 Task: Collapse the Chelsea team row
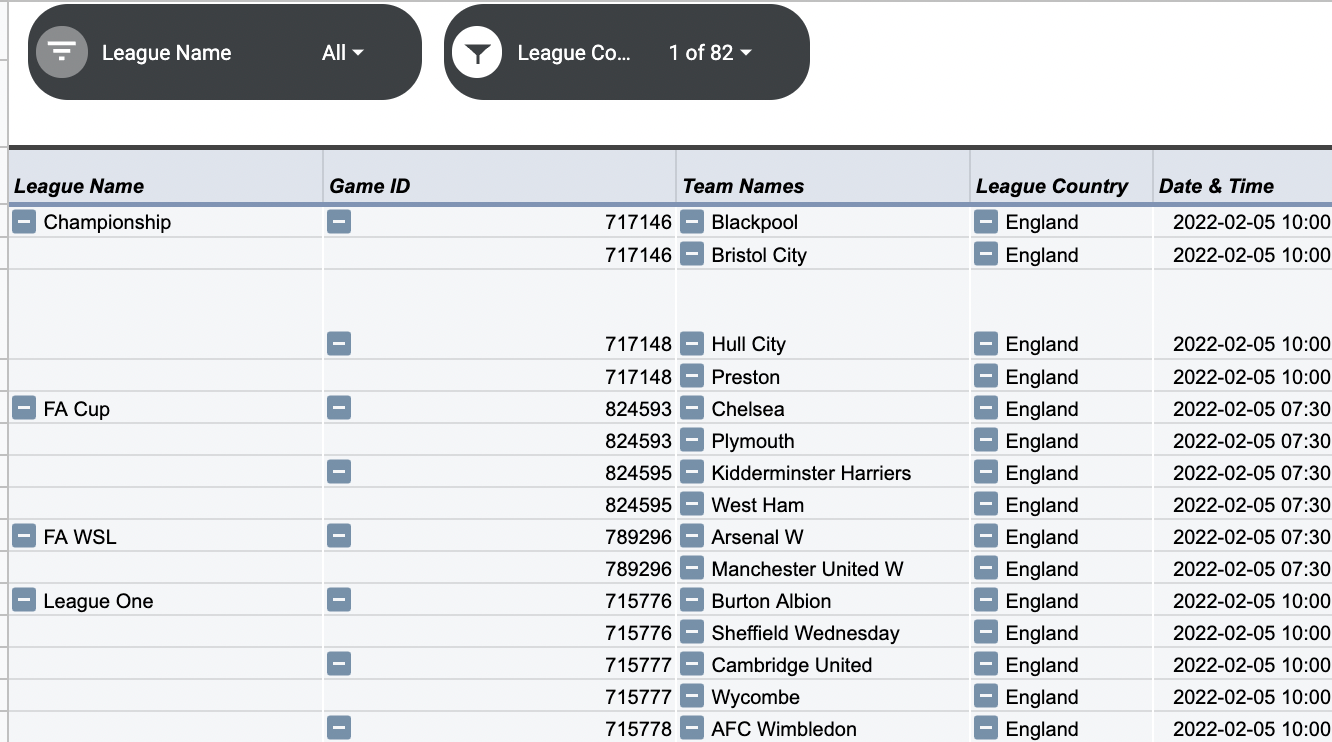[692, 408]
